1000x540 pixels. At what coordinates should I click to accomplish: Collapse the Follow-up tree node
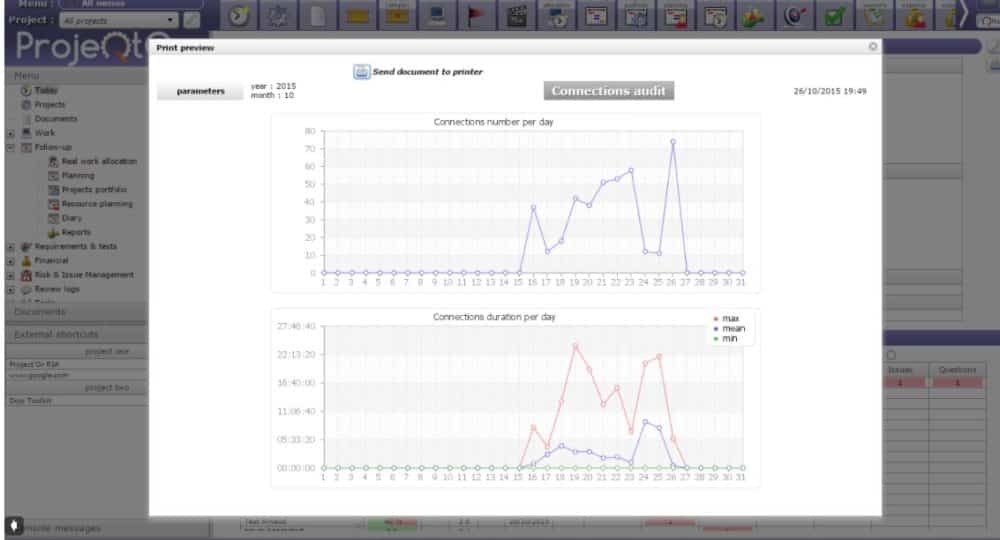pos(11,147)
